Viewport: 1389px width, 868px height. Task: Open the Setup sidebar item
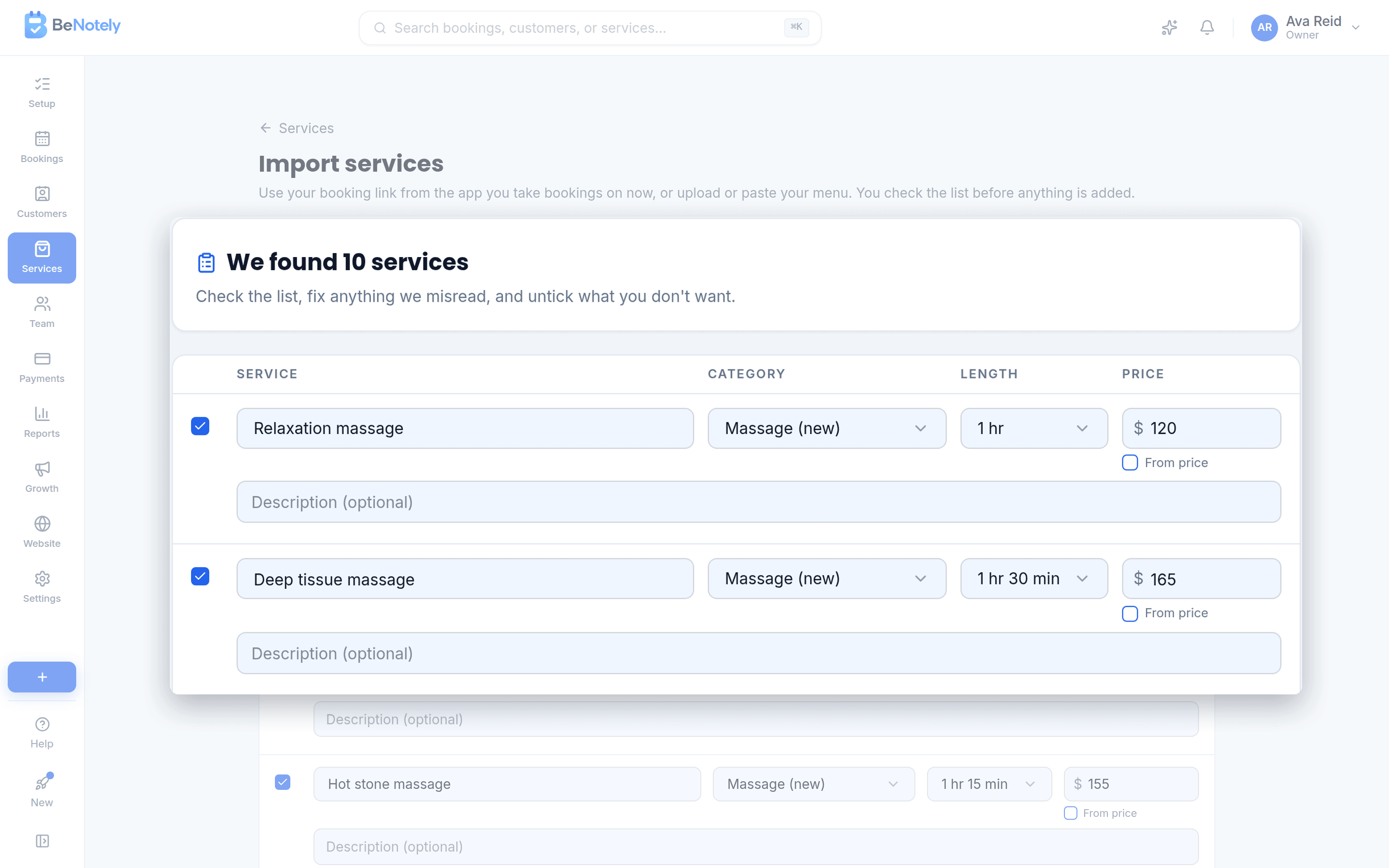(x=42, y=93)
